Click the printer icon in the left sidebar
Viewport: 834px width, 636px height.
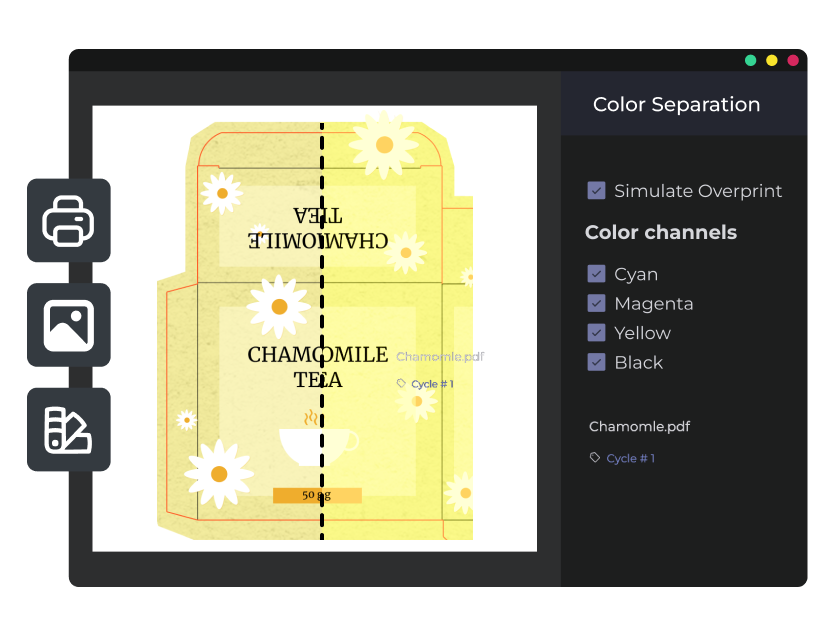click(68, 220)
